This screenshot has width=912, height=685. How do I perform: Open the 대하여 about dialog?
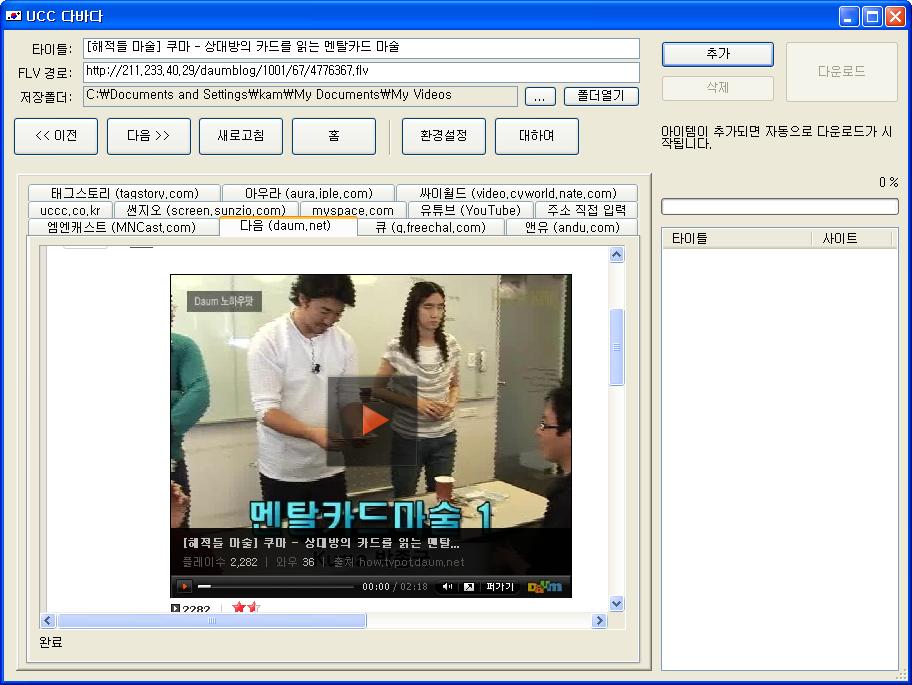point(537,136)
